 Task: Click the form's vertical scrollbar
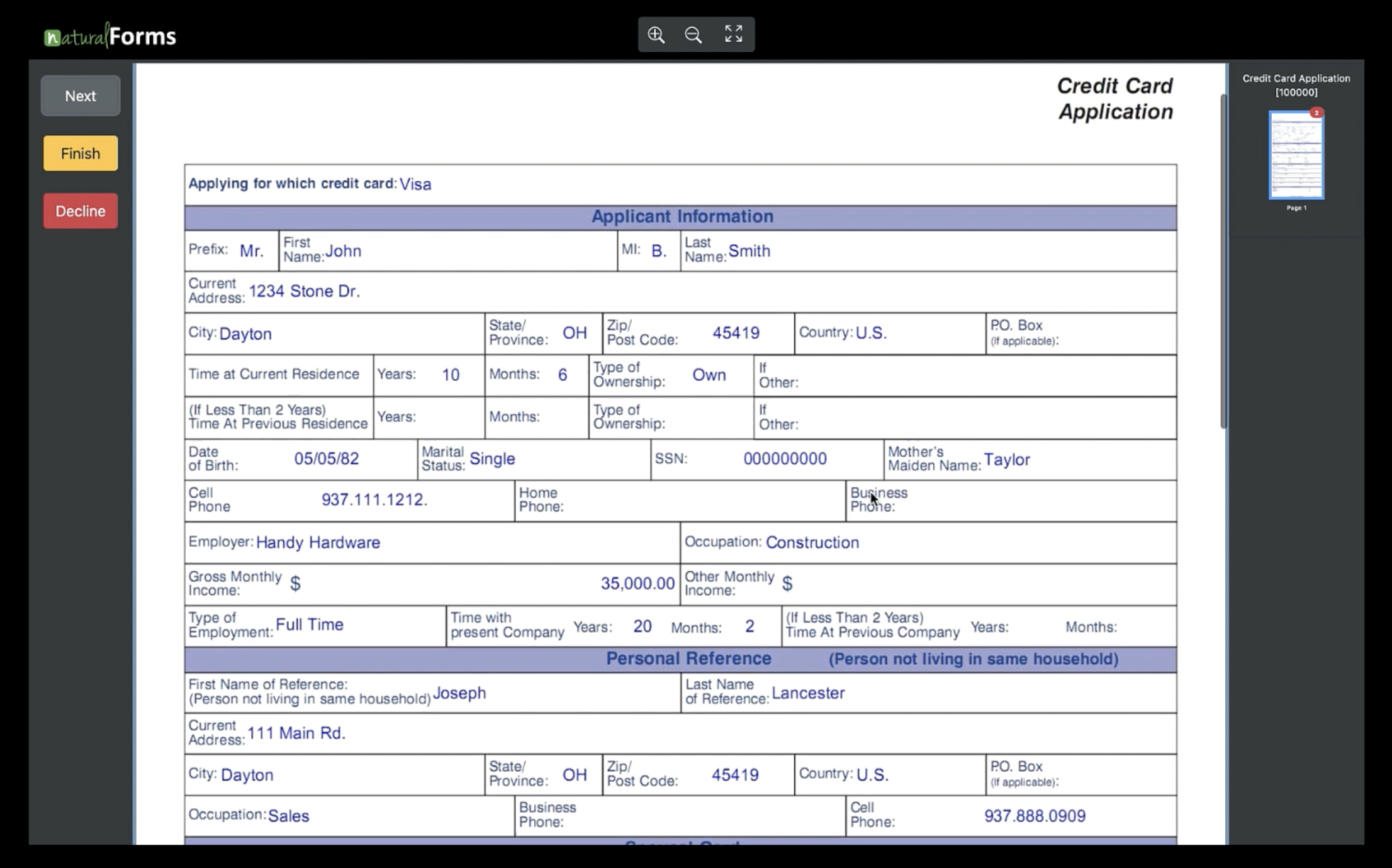[1223, 261]
